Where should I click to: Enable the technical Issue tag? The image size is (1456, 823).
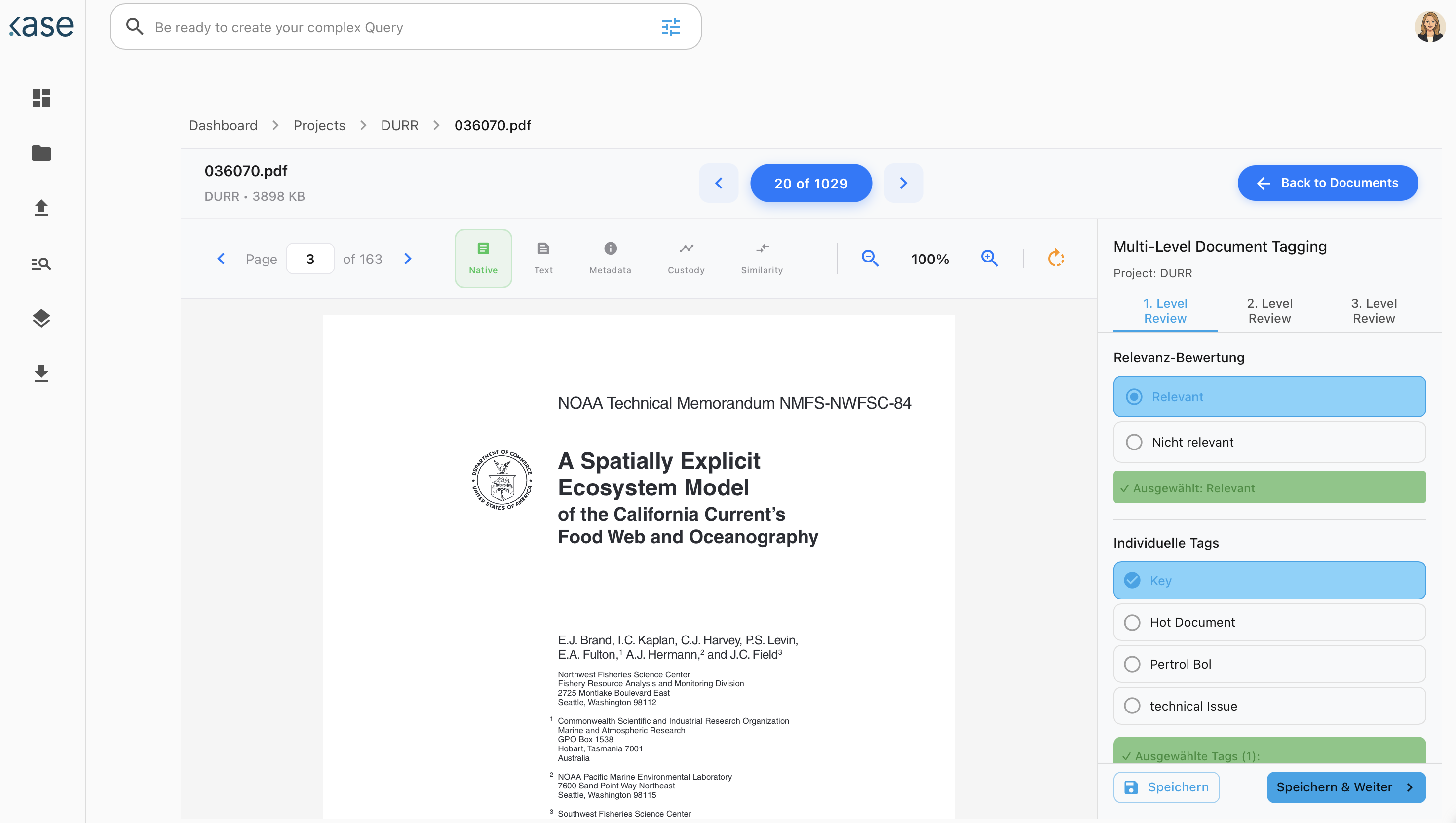(1269, 706)
